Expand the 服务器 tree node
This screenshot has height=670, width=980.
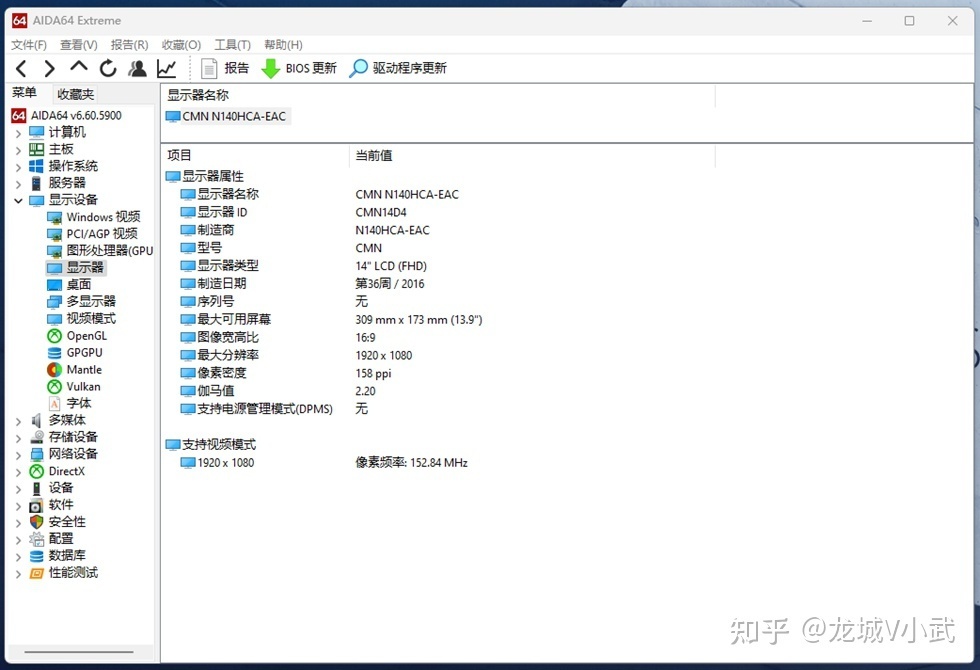[18, 183]
